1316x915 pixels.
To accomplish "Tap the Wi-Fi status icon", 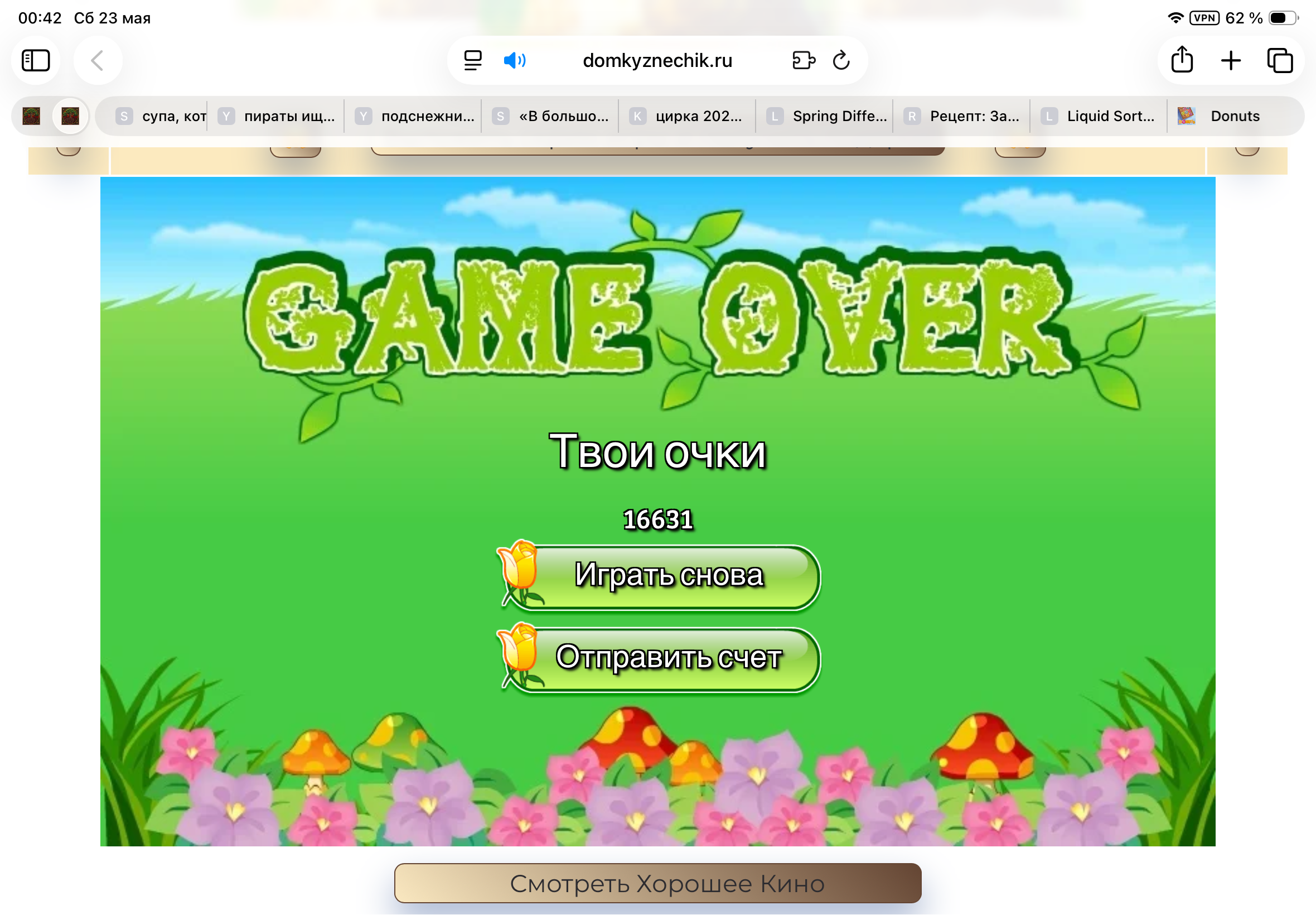I will 1175,18.
